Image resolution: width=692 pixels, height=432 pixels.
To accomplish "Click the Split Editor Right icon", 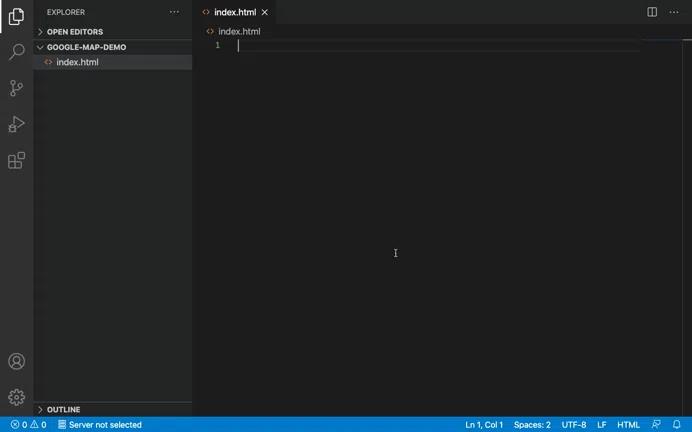I will tap(652, 12).
